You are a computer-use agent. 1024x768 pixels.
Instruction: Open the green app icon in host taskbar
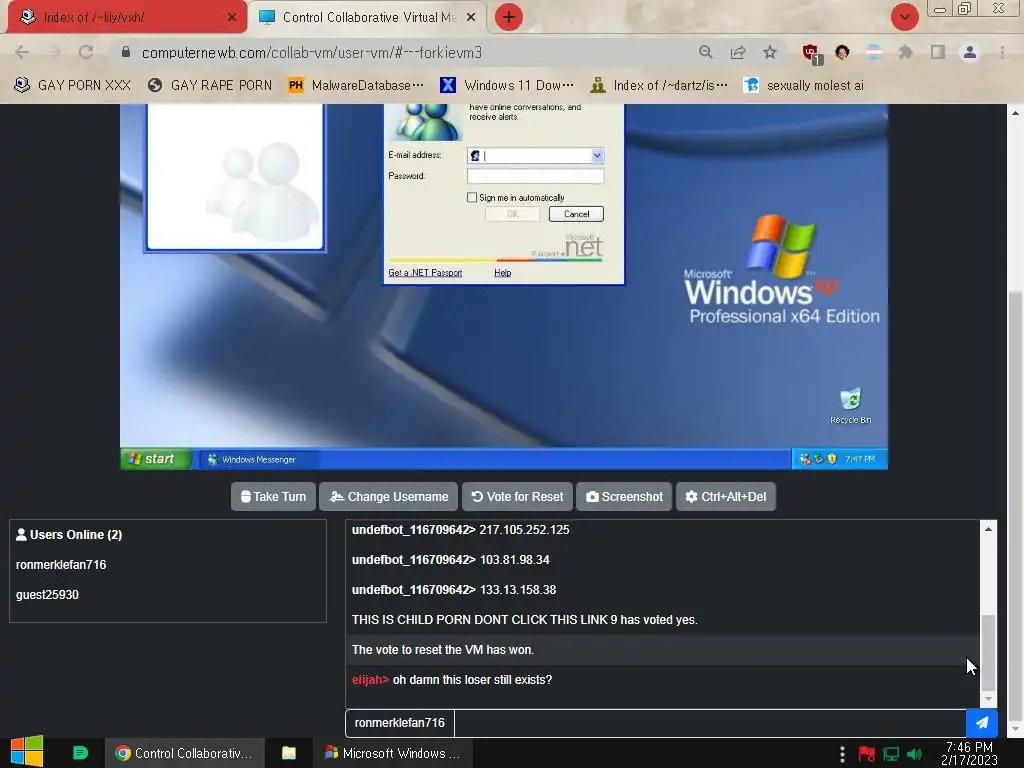coord(80,753)
